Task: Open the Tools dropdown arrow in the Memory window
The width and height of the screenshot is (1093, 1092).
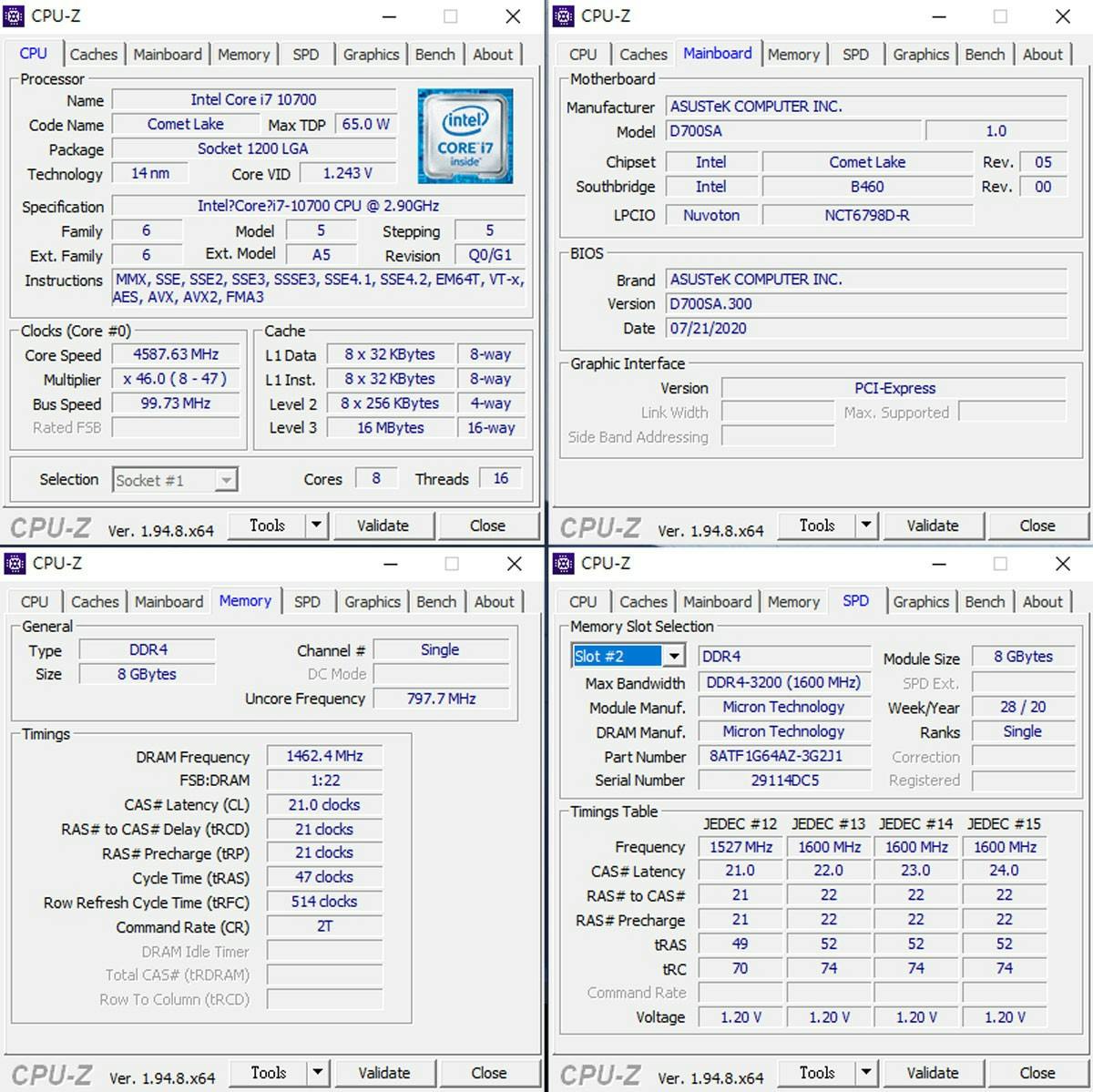Action: (317, 1072)
